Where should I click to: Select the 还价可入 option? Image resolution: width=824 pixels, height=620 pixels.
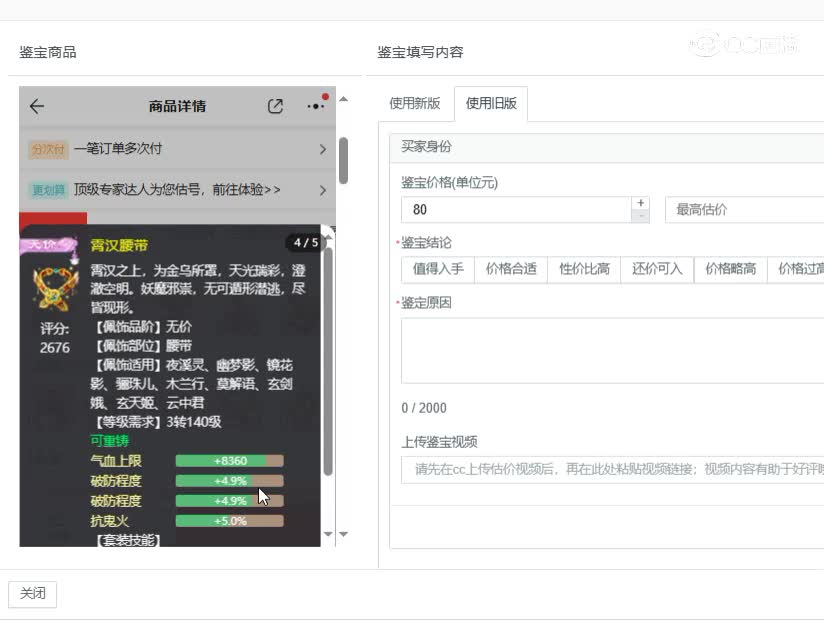click(x=656, y=269)
